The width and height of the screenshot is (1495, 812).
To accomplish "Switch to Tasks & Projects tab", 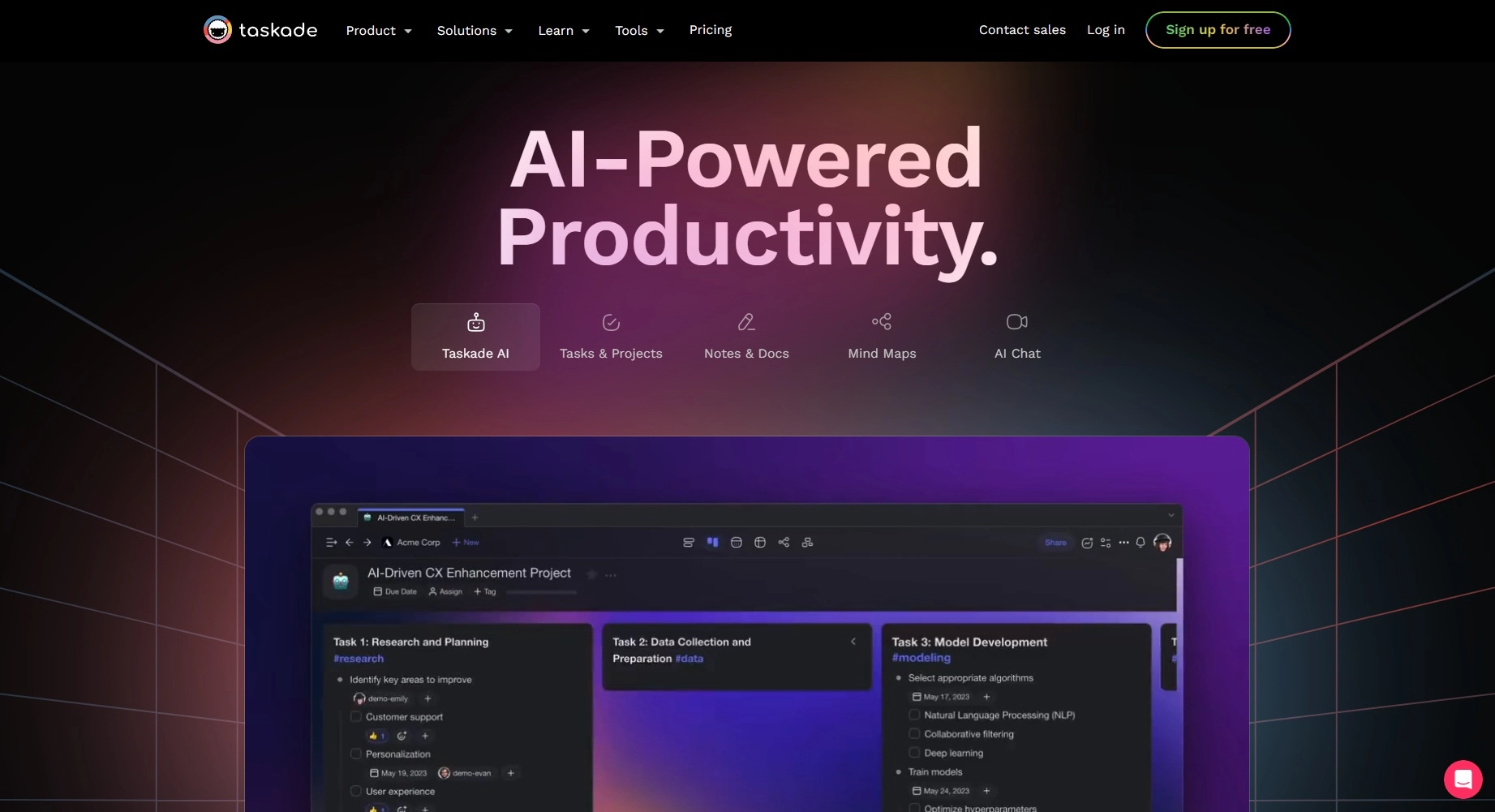I will point(611,337).
